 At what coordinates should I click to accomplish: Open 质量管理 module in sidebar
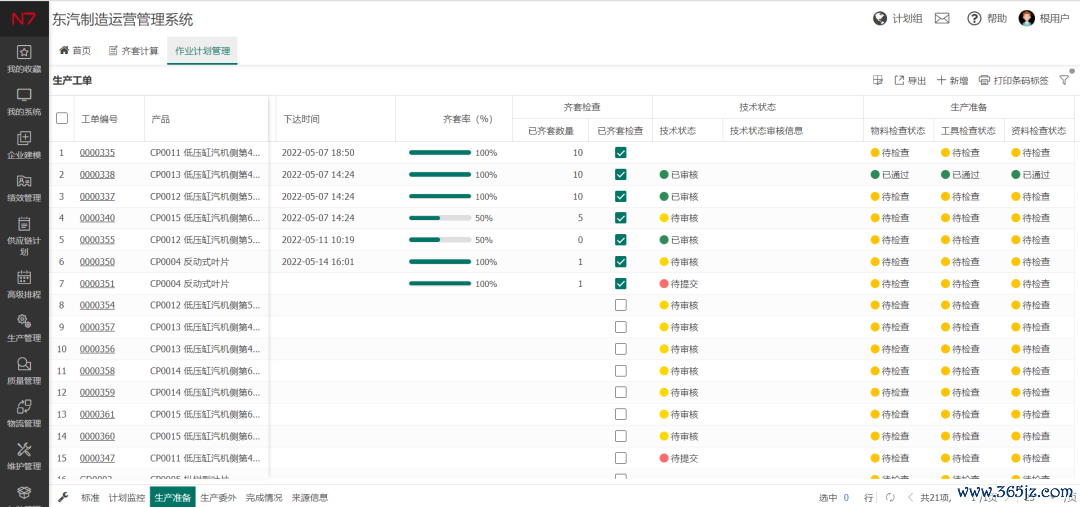(x=24, y=371)
